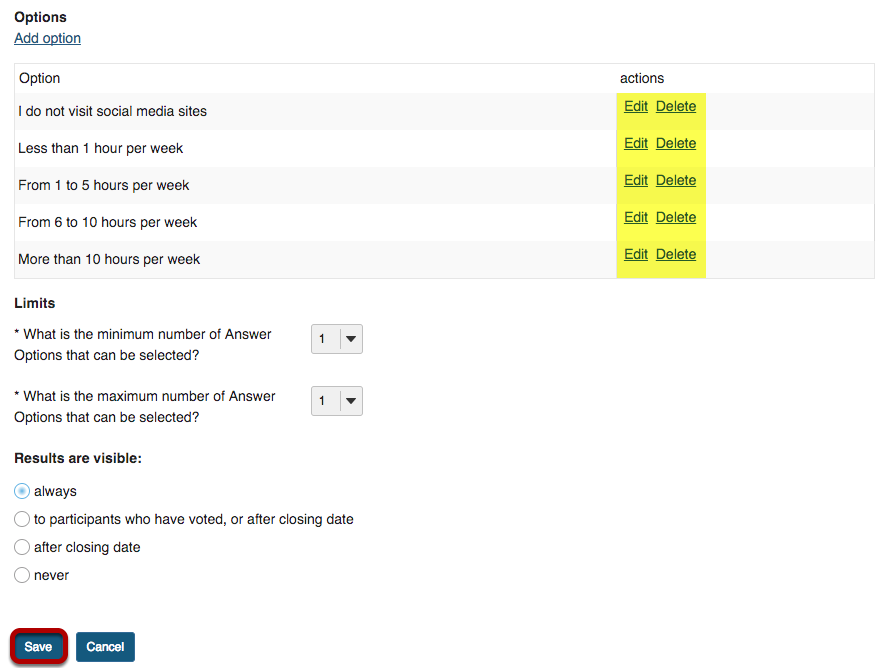Click the Save button
Viewport: 890px width, 668px height.
tap(38, 646)
